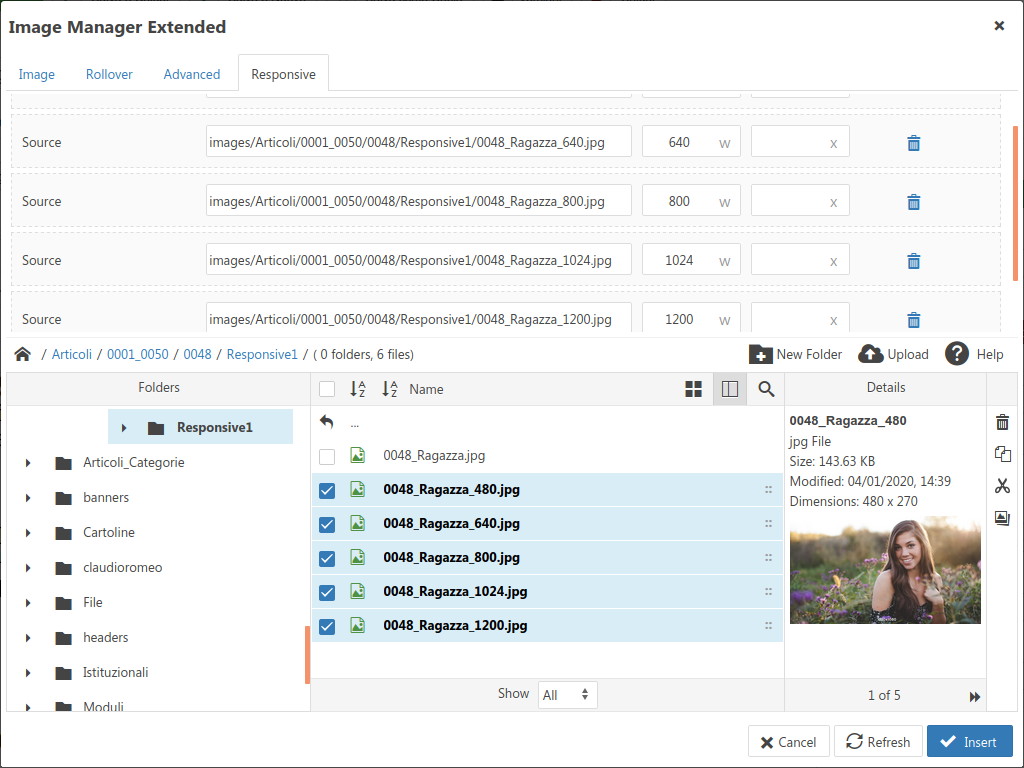
Task: Navigate to the 0048 breadcrumb
Action: [197, 354]
